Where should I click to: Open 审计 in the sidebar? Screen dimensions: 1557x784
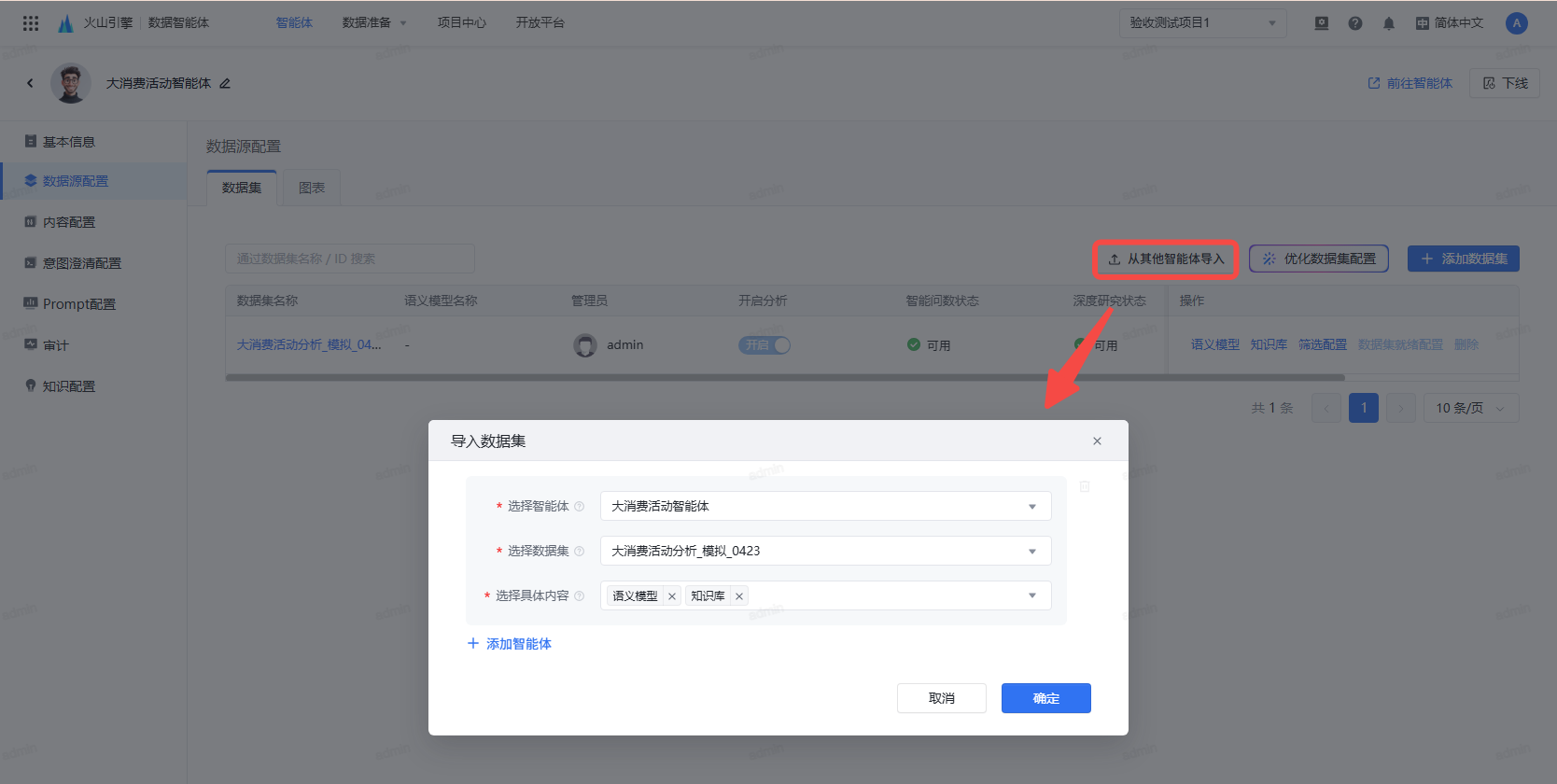click(93, 345)
